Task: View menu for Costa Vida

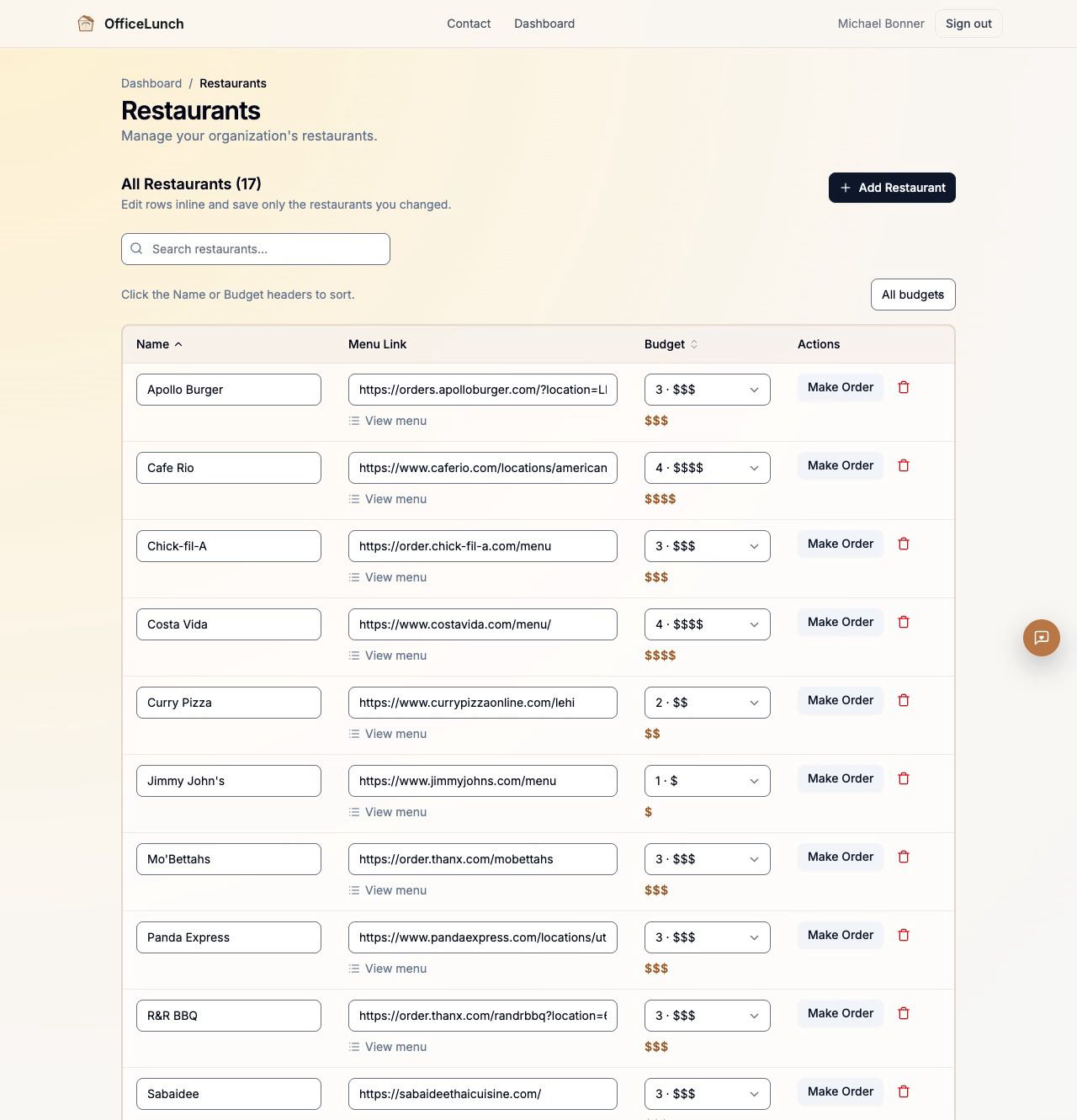Action: click(388, 656)
